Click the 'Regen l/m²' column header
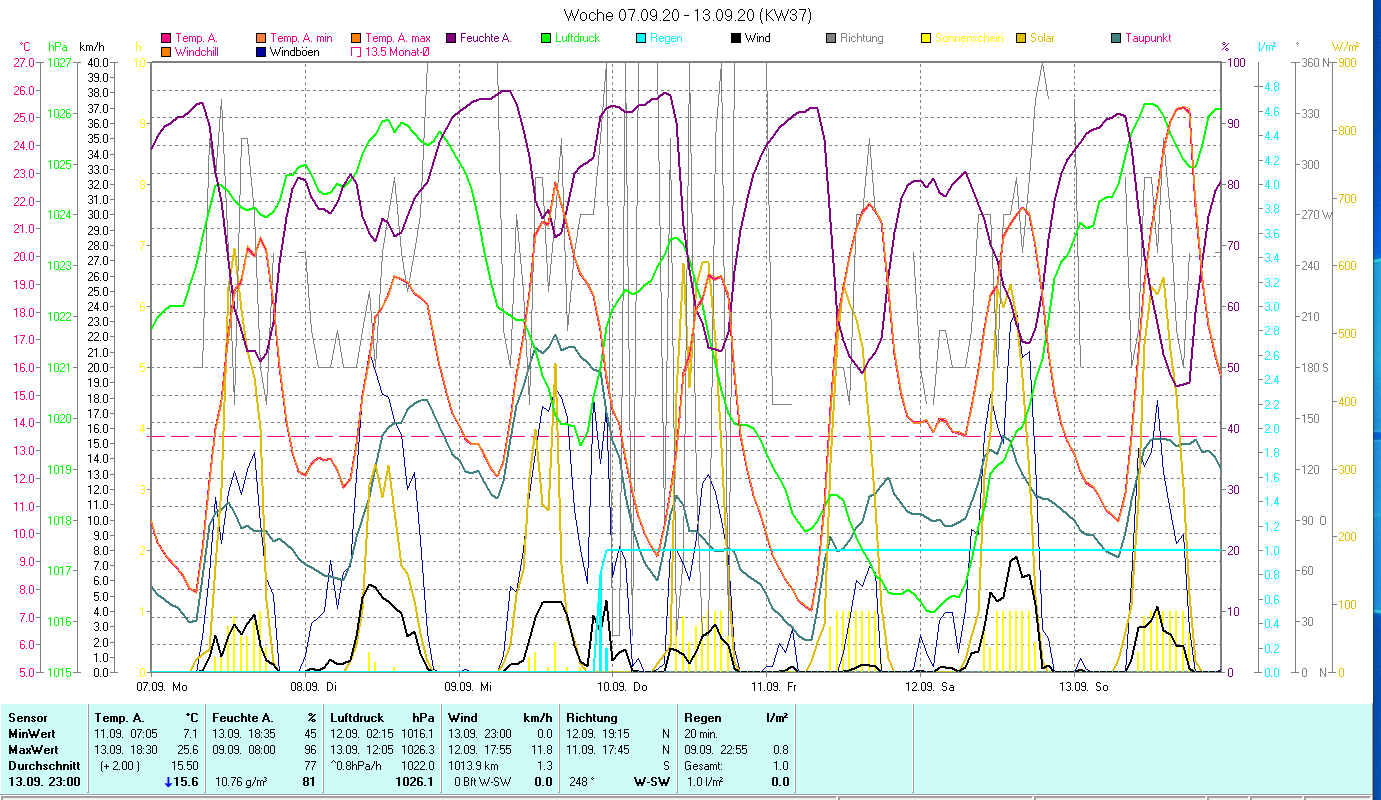The width and height of the screenshot is (1381, 800). point(737,718)
